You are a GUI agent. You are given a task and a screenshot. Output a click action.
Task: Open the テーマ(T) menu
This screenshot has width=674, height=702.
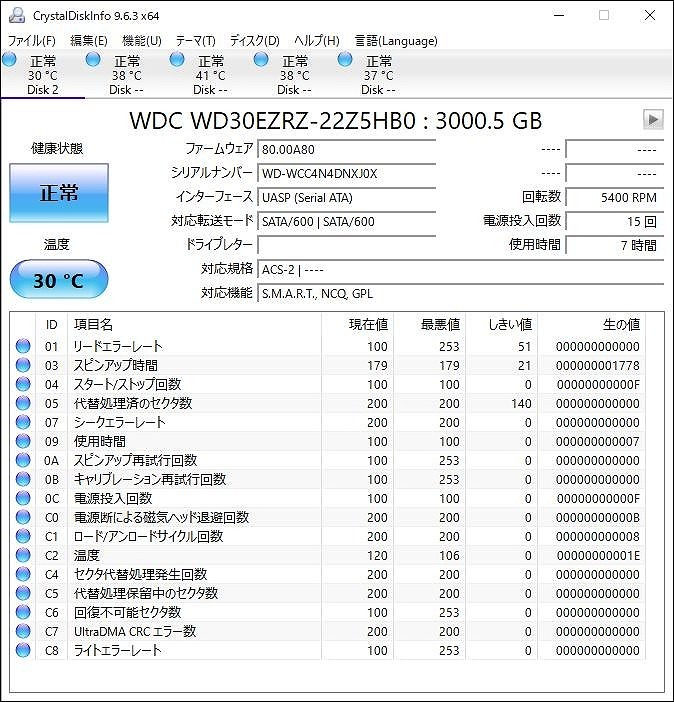195,41
